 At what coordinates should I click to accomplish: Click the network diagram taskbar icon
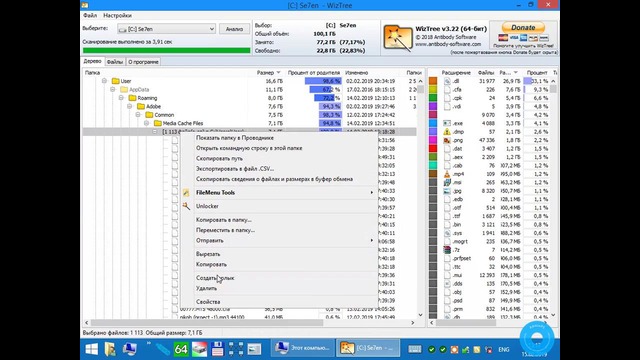pyautogui.click(x=236, y=349)
